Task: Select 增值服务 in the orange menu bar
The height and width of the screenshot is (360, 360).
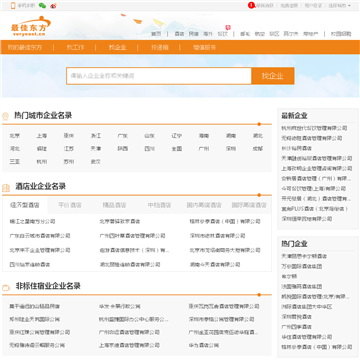Action: (x=204, y=47)
